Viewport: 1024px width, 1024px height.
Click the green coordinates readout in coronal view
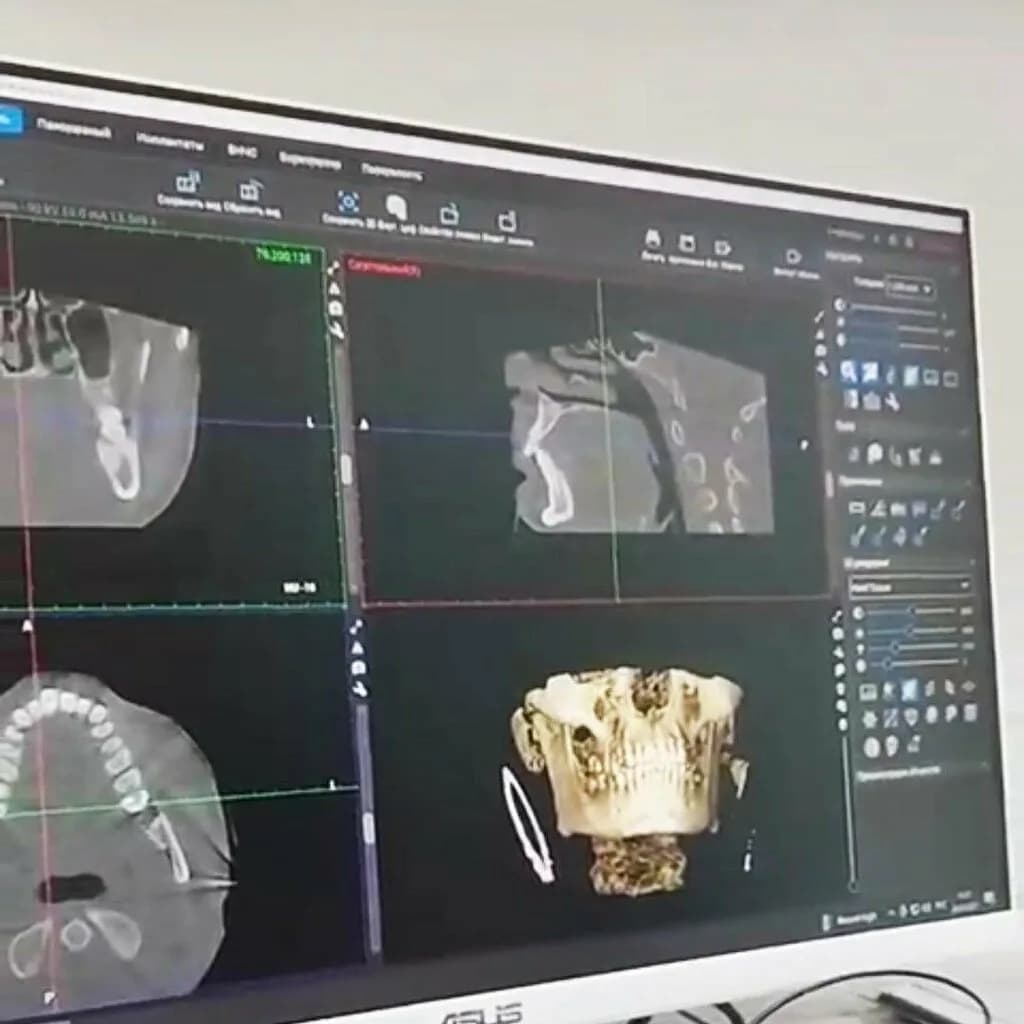283,255
